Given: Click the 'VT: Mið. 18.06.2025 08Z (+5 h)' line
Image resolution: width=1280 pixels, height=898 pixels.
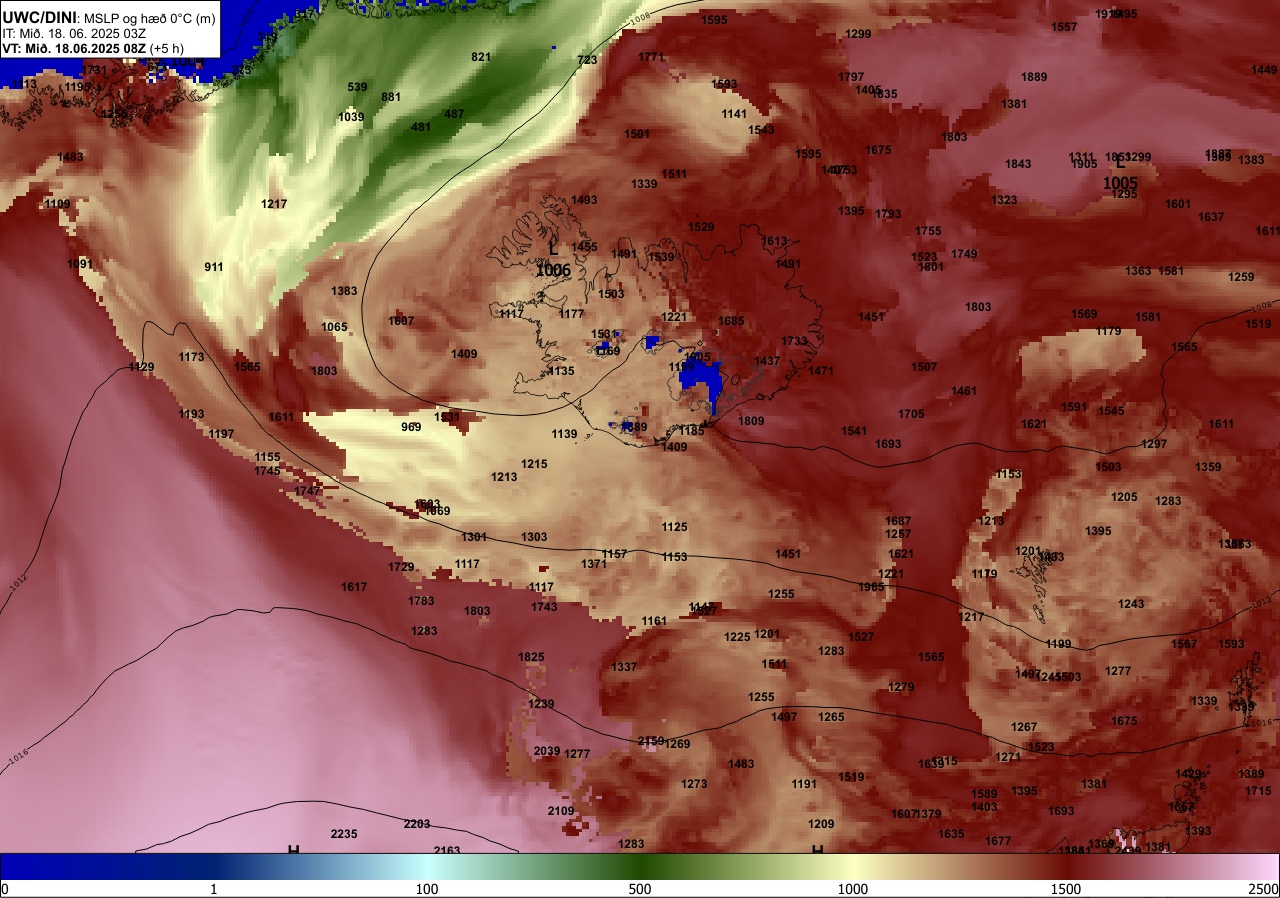Looking at the screenshot, I should tap(93, 48).
